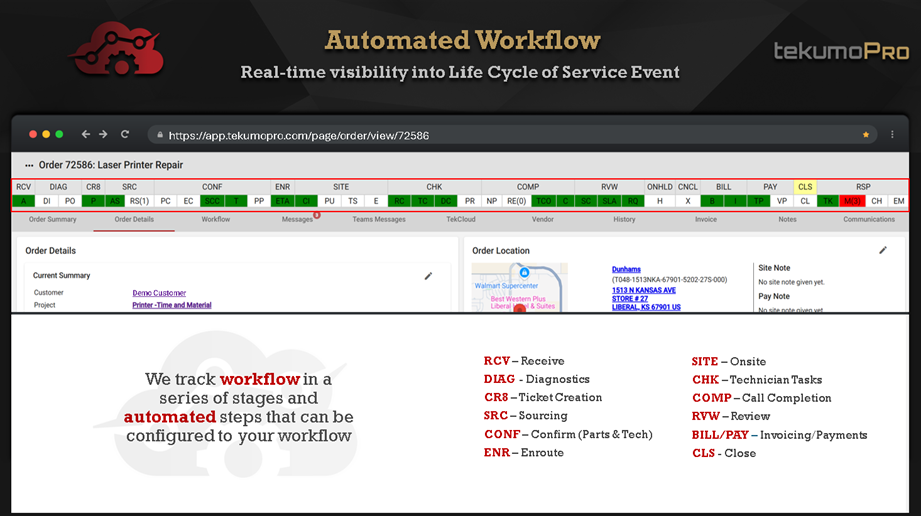Switch to the Order Summary tab
921x516 pixels.
coord(52,219)
